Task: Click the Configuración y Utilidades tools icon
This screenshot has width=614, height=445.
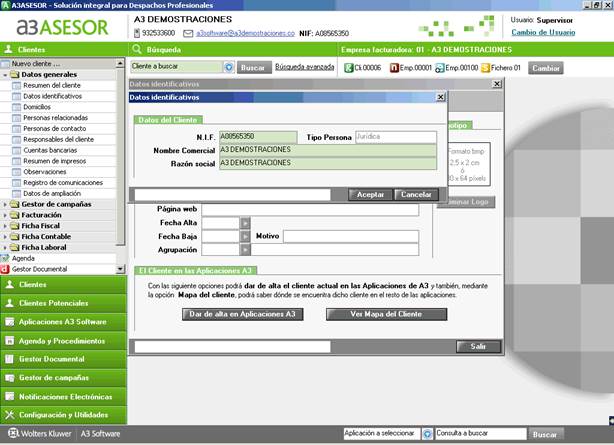Action: pos(10,414)
